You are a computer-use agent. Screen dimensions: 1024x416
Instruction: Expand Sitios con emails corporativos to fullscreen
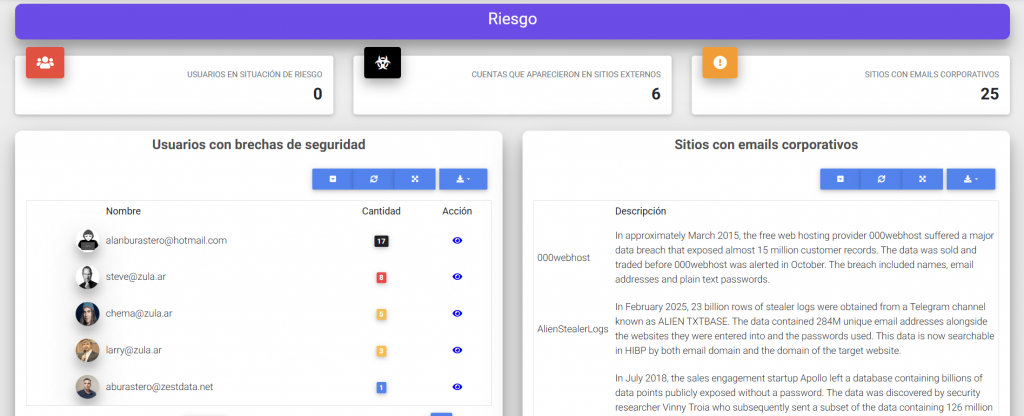pyautogui.click(x=922, y=179)
